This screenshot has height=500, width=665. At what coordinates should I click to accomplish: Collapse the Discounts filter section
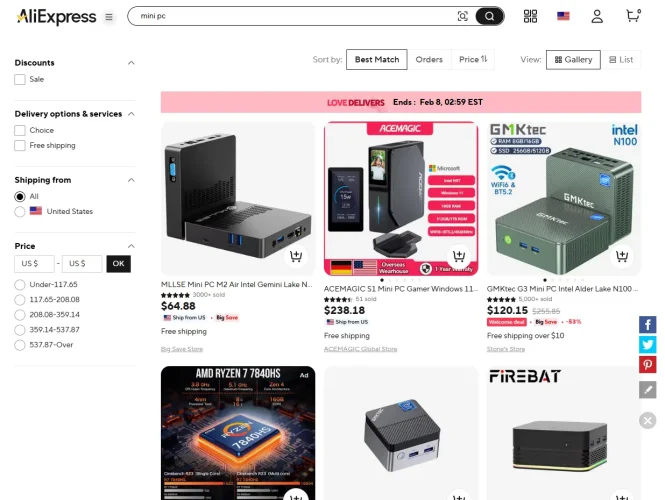pos(131,63)
